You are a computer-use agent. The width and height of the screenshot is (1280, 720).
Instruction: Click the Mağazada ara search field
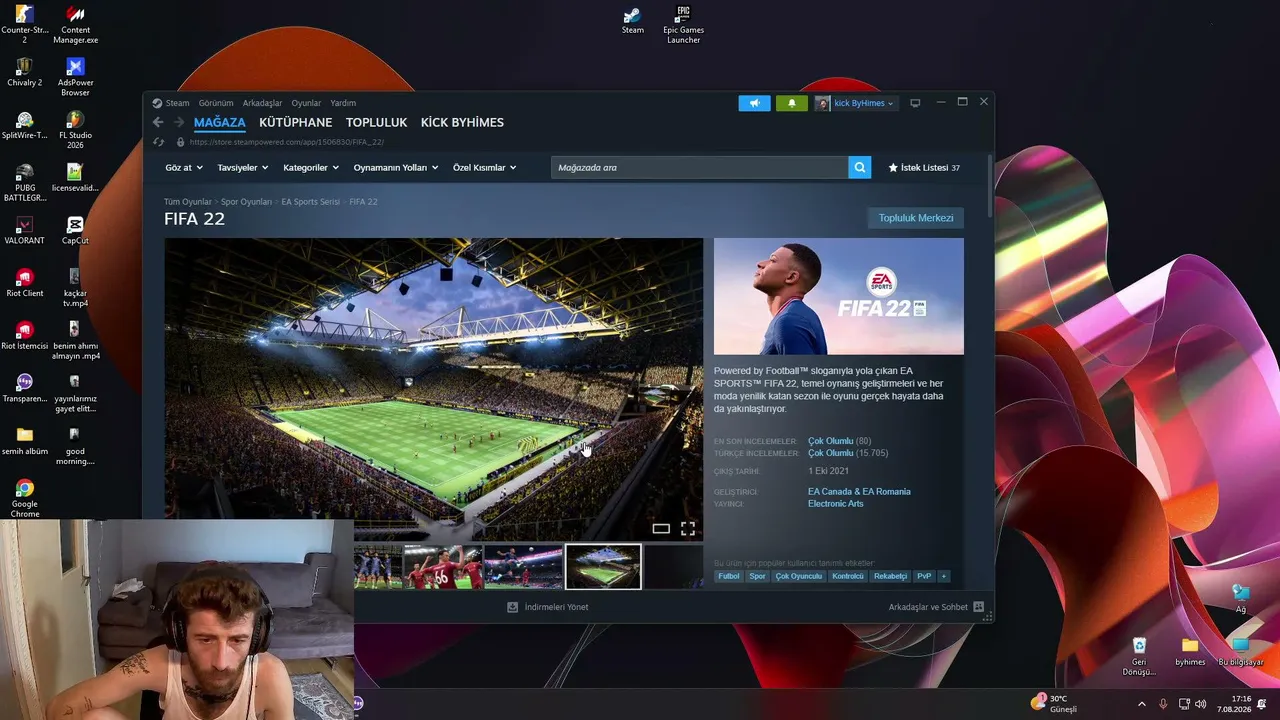pos(699,167)
